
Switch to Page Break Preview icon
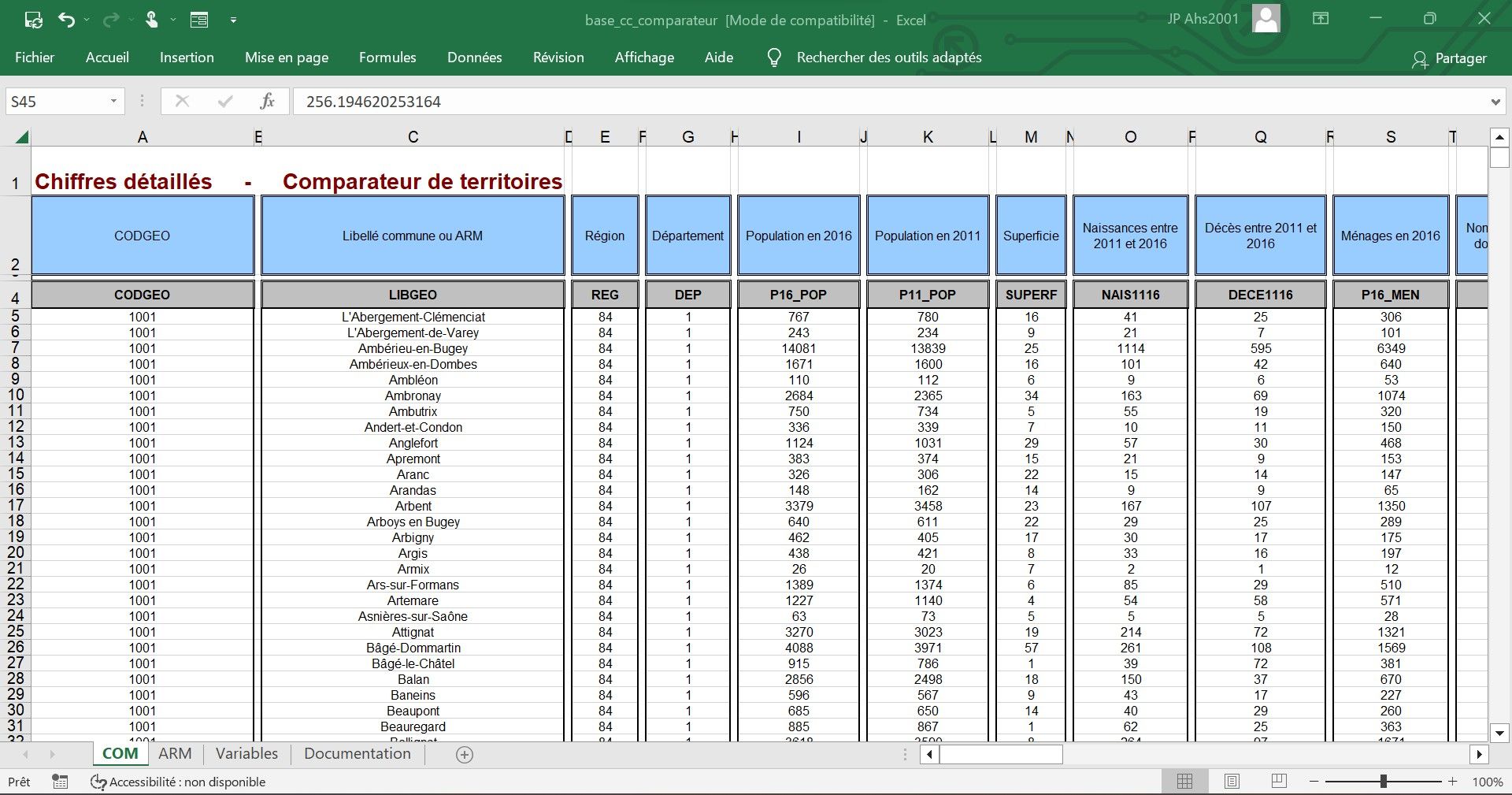point(1279,782)
